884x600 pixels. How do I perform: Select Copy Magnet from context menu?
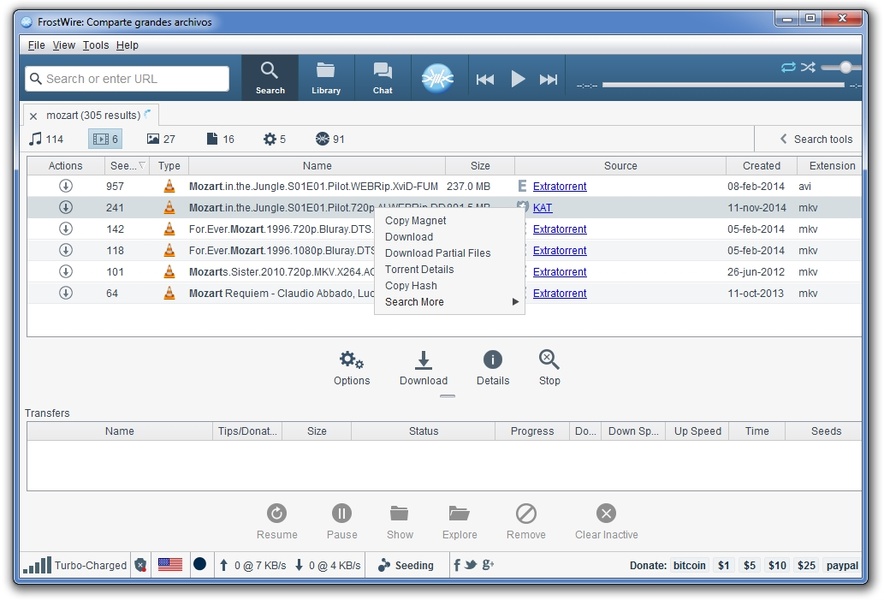415,221
